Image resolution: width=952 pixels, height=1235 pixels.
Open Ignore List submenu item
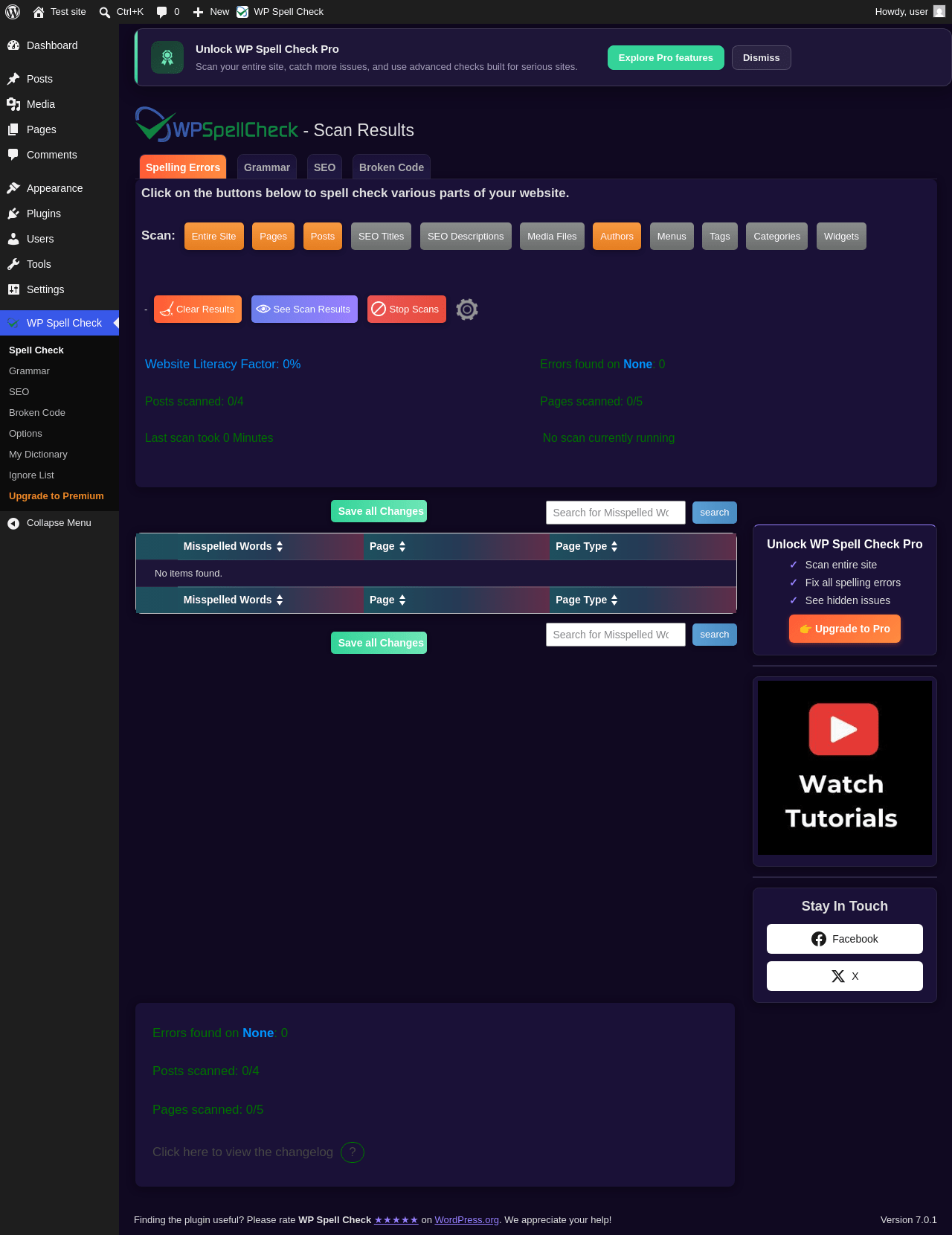tap(31, 475)
